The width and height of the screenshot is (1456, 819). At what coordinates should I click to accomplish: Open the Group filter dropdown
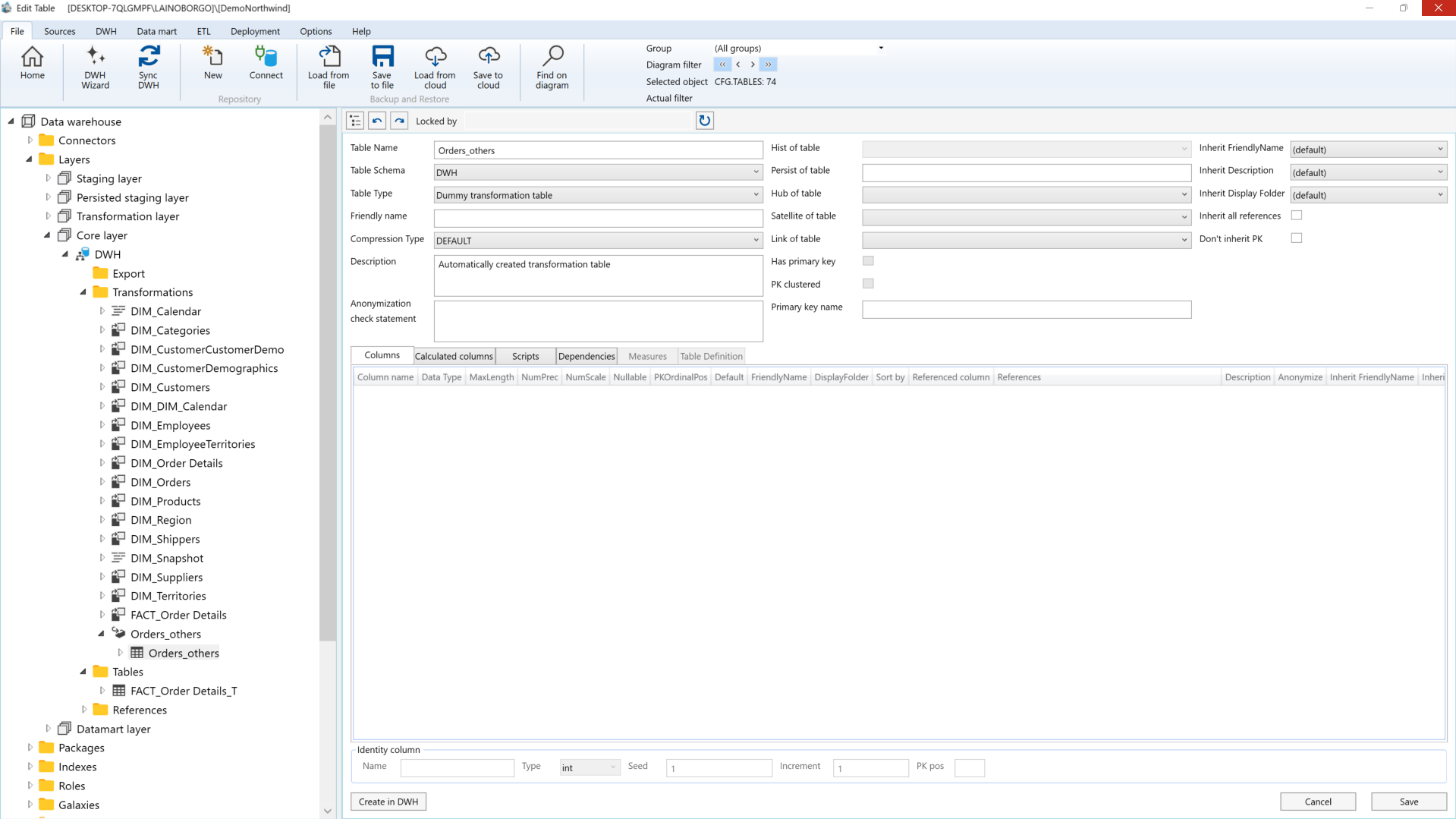881,48
